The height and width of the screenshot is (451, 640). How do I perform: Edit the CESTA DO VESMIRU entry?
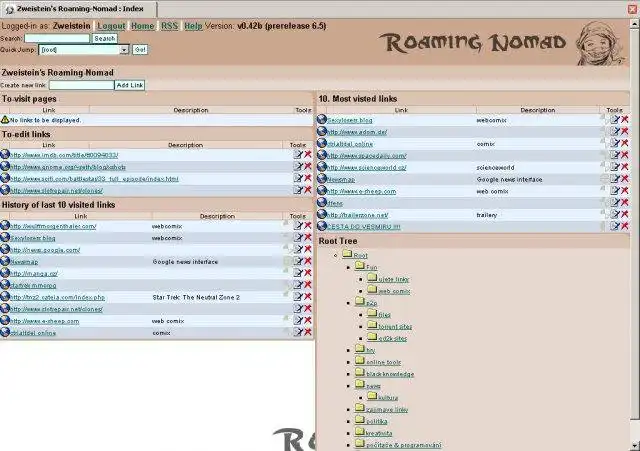point(615,226)
